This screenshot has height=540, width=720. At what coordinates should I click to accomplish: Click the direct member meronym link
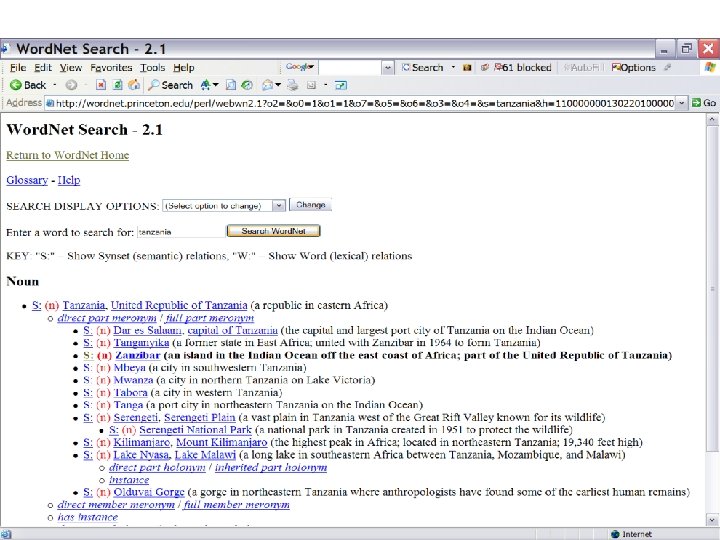point(116,504)
